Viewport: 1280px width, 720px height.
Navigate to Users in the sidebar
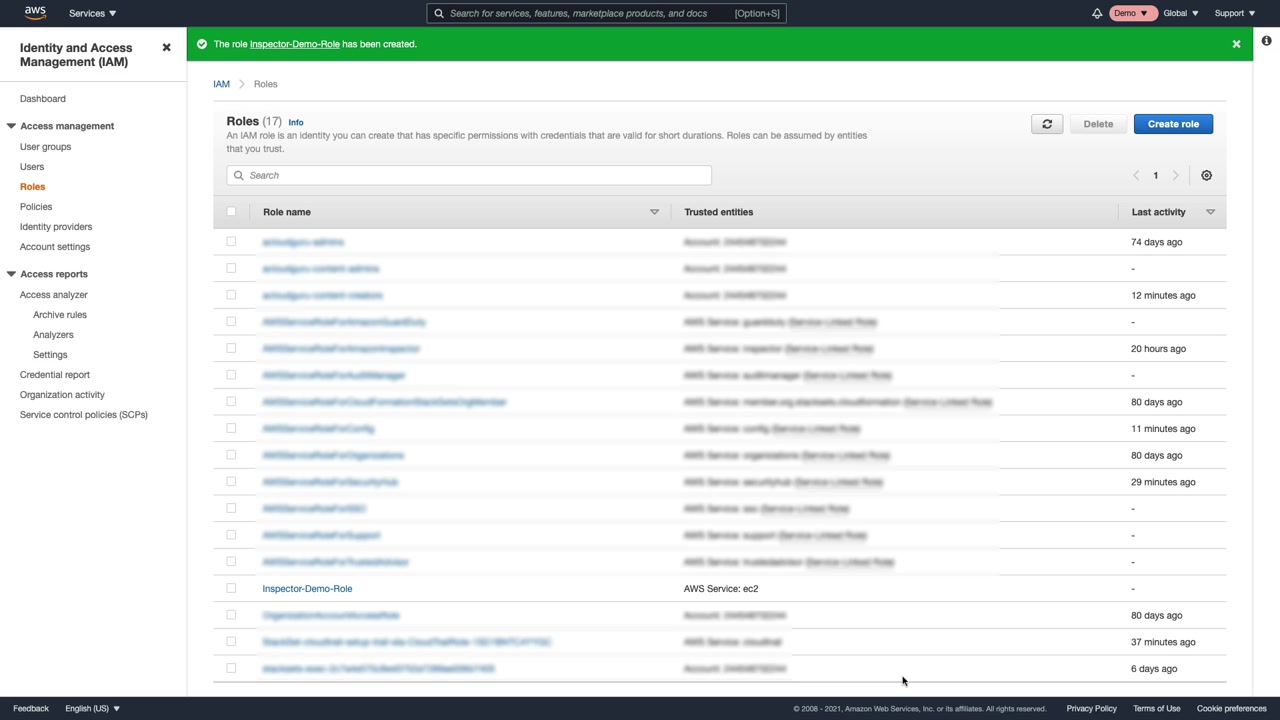pos(32,167)
